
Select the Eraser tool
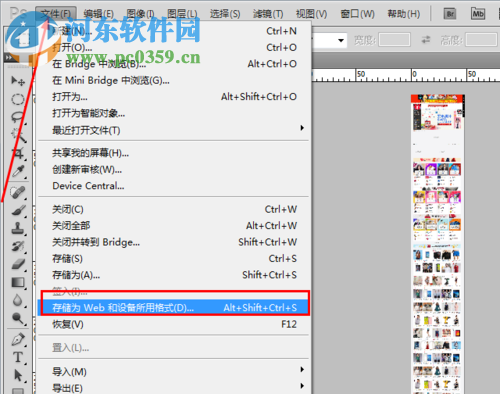[18, 264]
